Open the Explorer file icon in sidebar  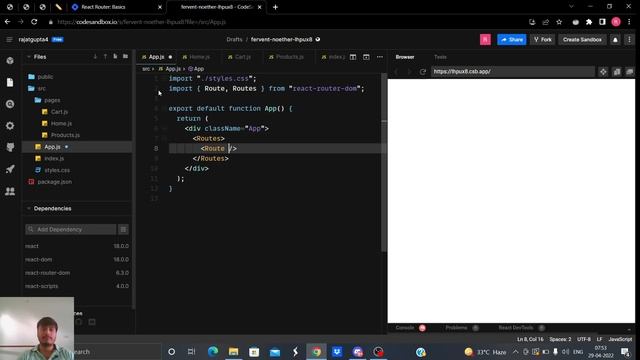(10, 82)
